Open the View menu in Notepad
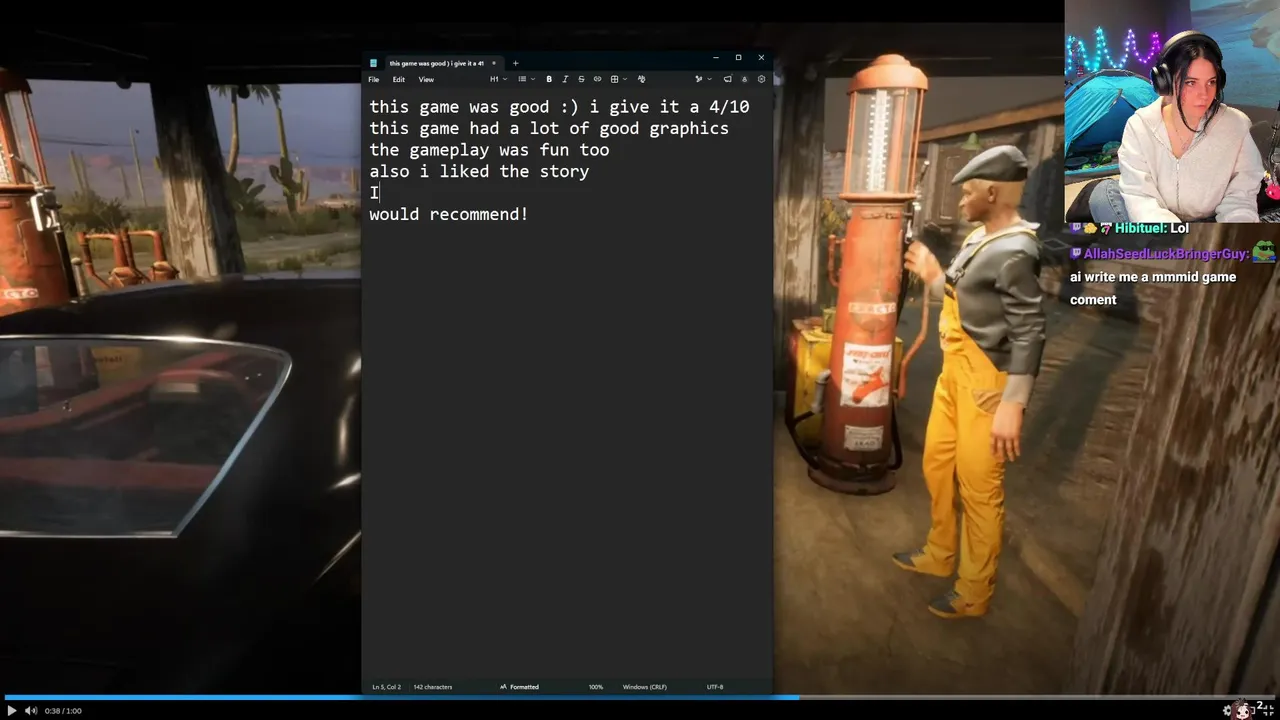Screen dimensions: 1280x720 (426, 79)
